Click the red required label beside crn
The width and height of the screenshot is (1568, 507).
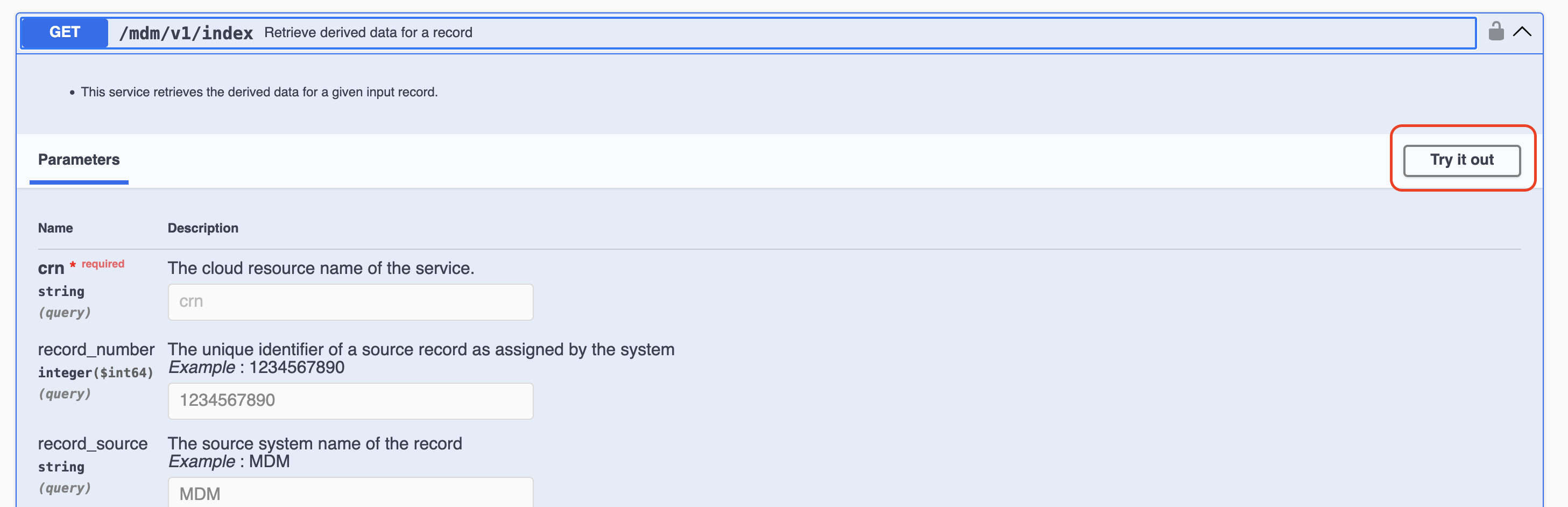click(x=101, y=264)
